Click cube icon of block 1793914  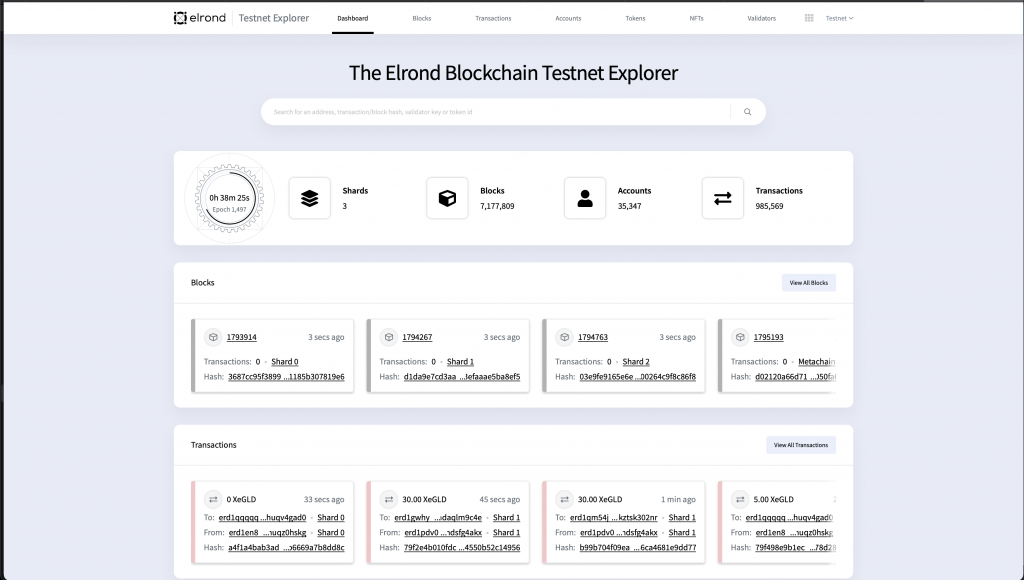point(213,337)
